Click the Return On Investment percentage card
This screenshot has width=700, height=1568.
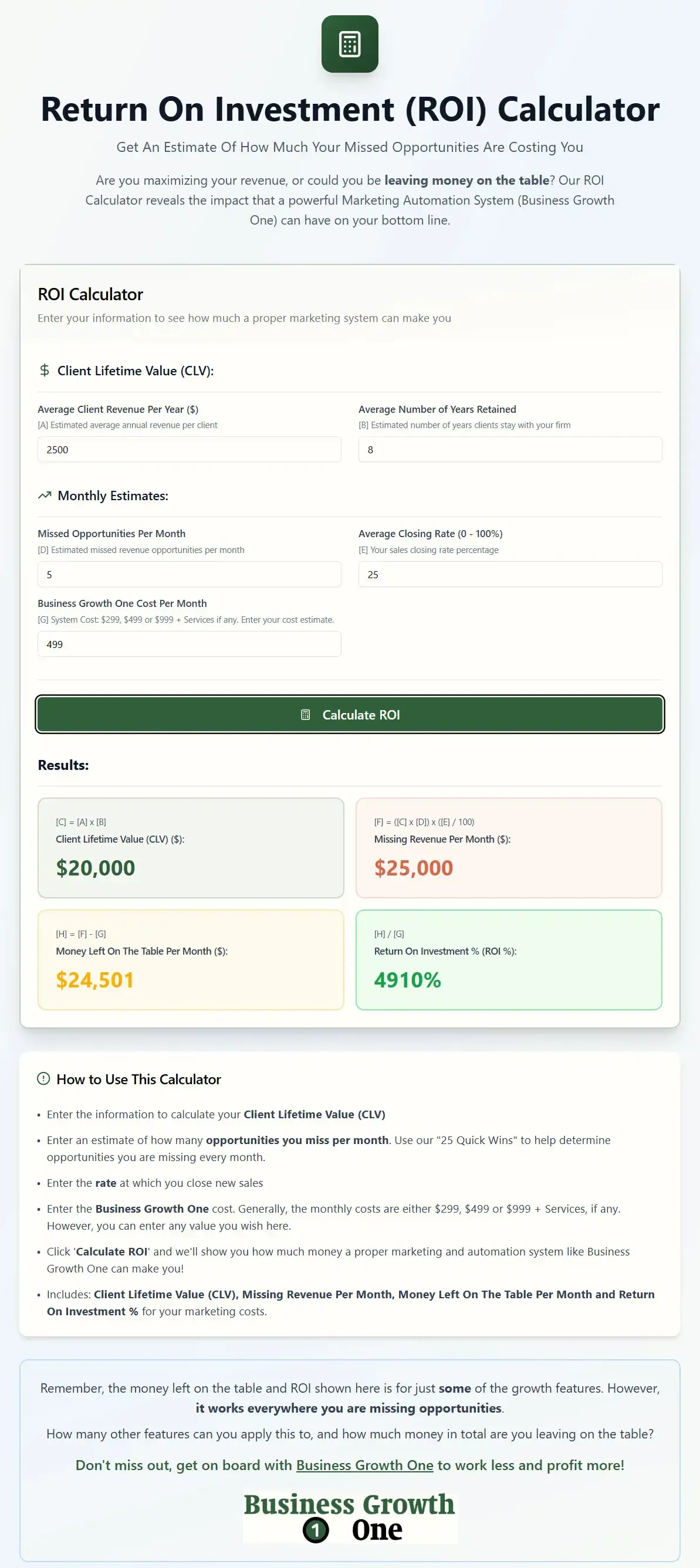click(x=509, y=960)
